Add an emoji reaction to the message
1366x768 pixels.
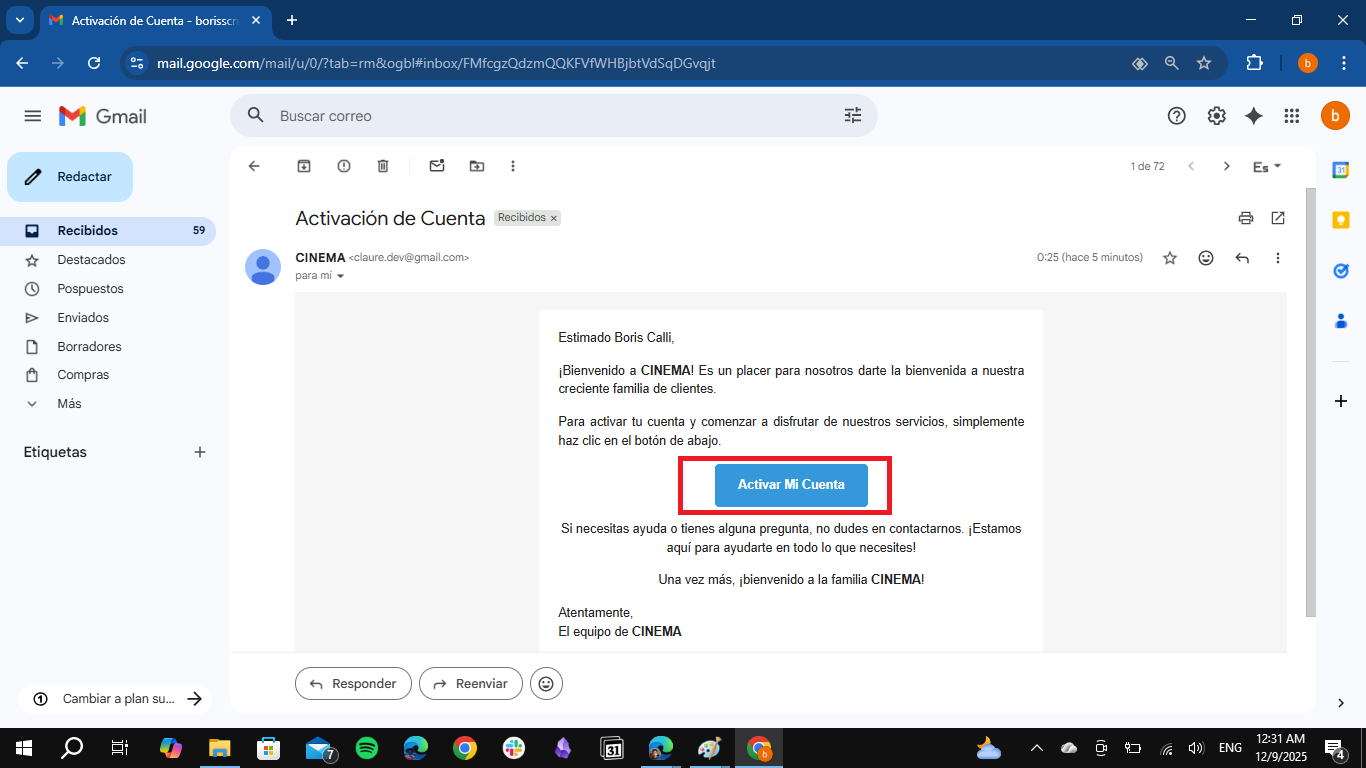click(1206, 258)
